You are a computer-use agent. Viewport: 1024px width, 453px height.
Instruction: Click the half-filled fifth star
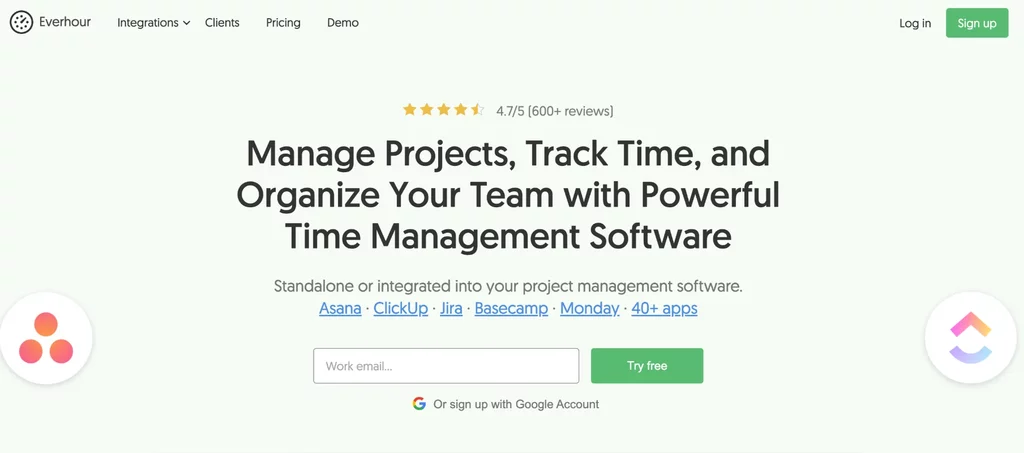(477, 110)
